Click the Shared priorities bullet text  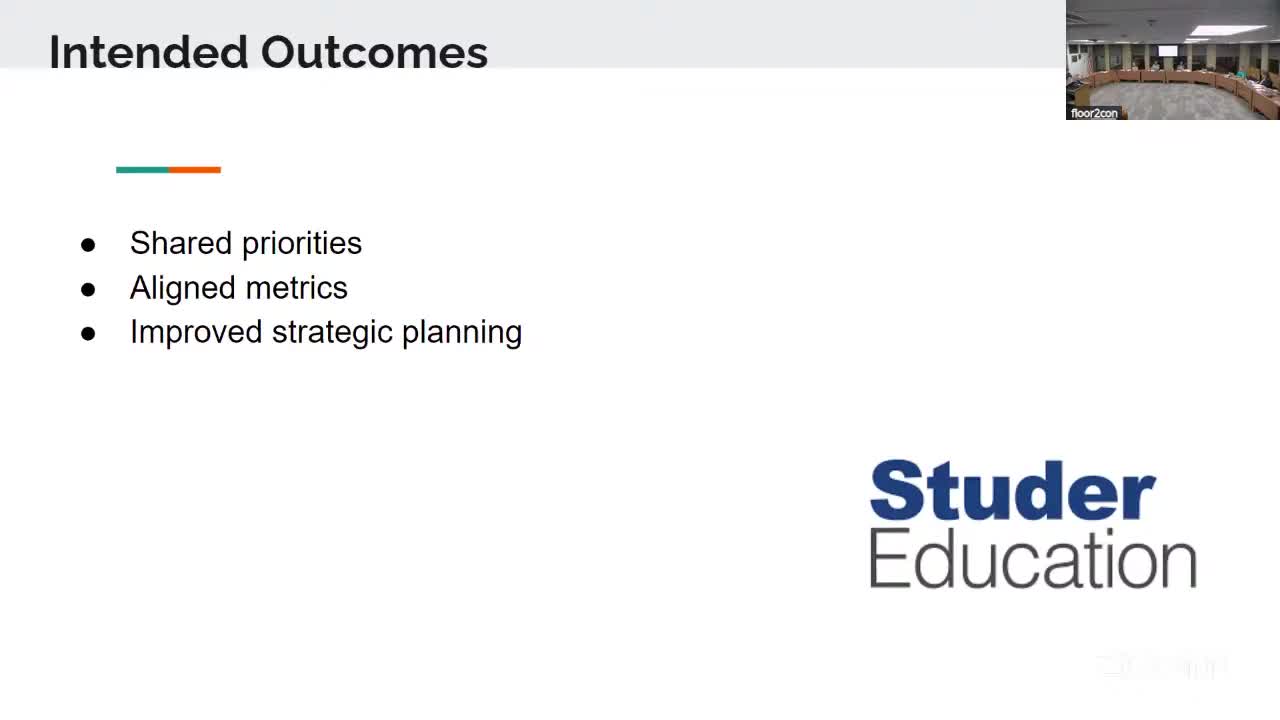coord(245,243)
